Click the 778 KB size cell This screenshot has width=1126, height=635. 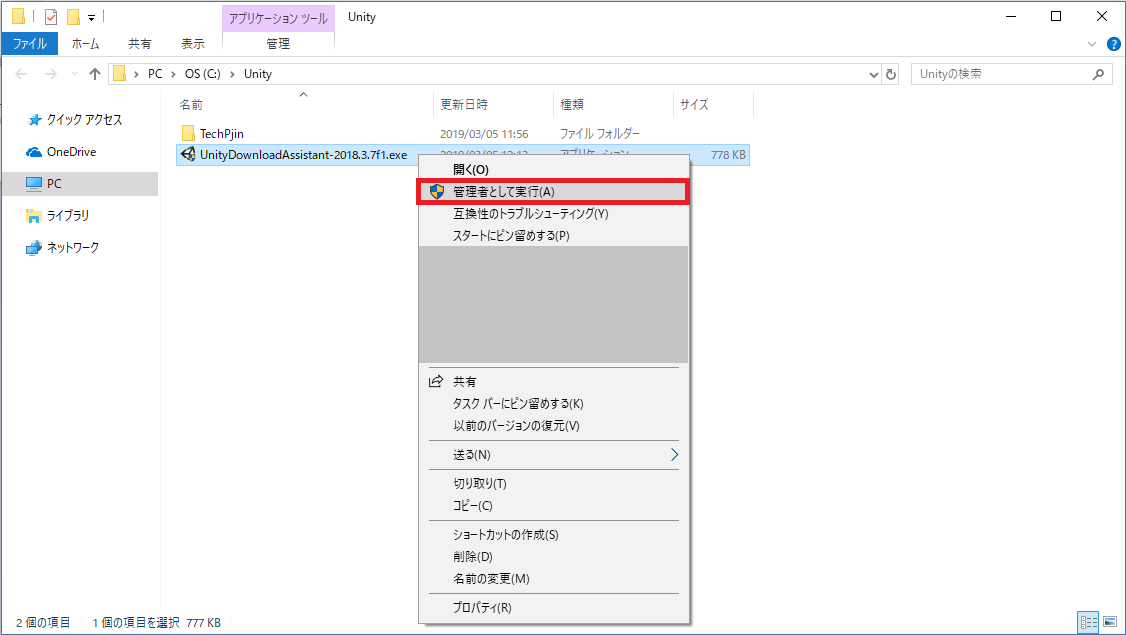click(x=728, y=155)
